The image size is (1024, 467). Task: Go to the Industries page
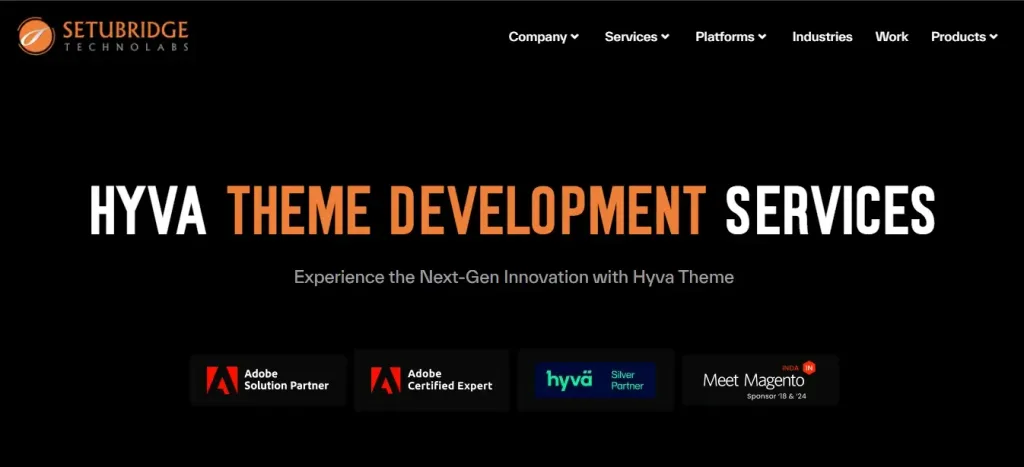coord(822,37)
